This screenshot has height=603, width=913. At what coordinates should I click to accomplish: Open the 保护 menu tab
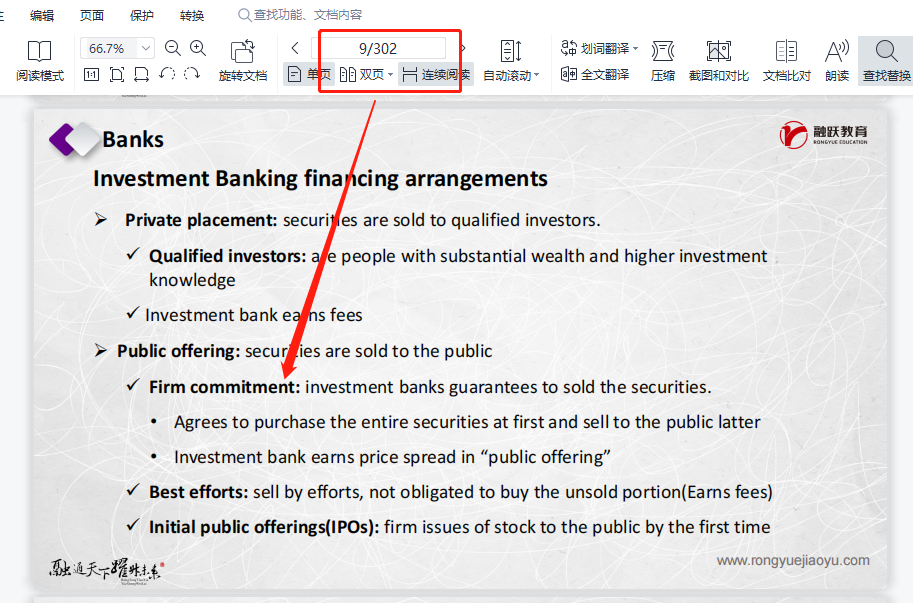(142, 15)
